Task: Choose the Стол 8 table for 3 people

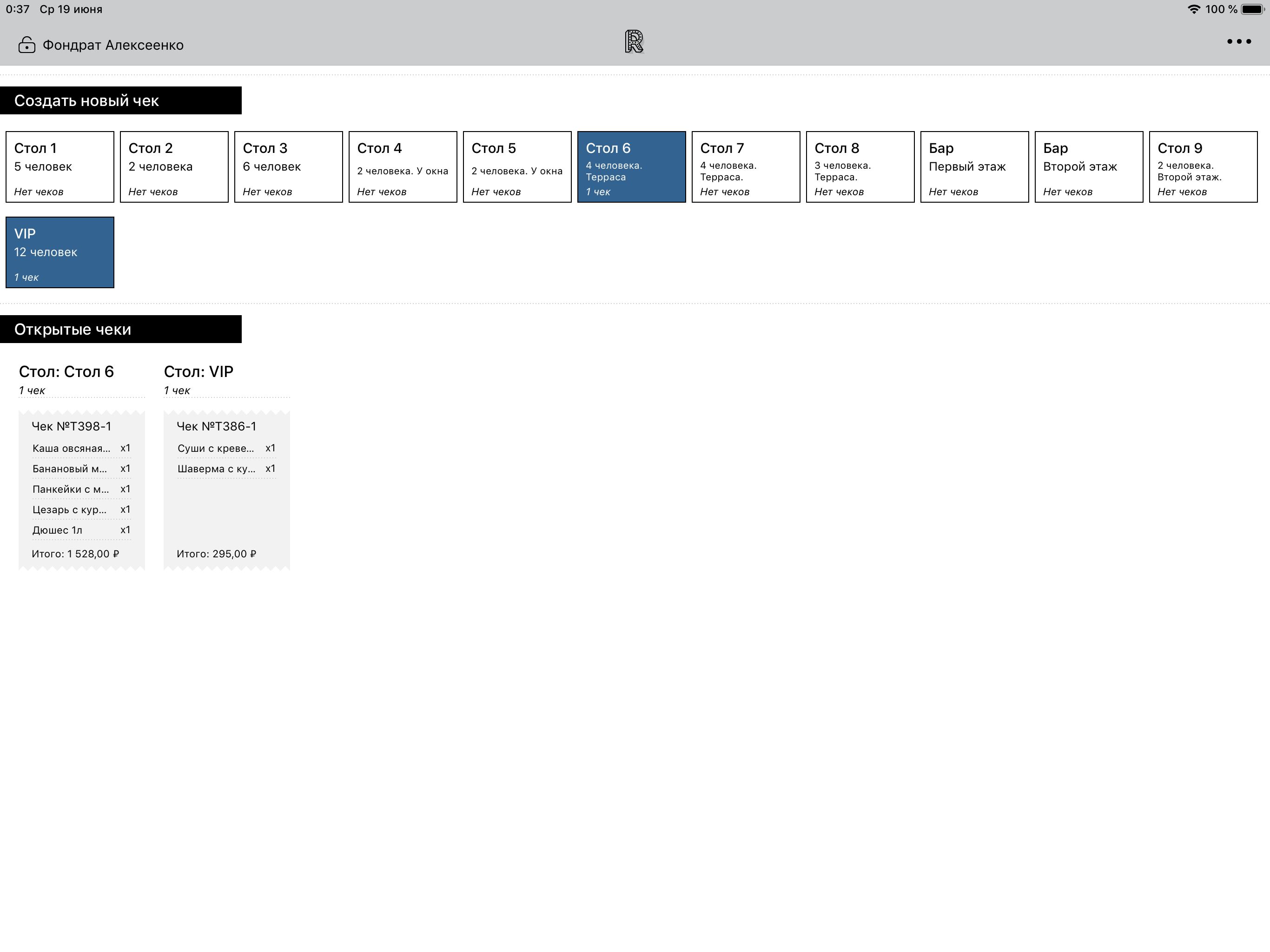Action: point(860,167)
